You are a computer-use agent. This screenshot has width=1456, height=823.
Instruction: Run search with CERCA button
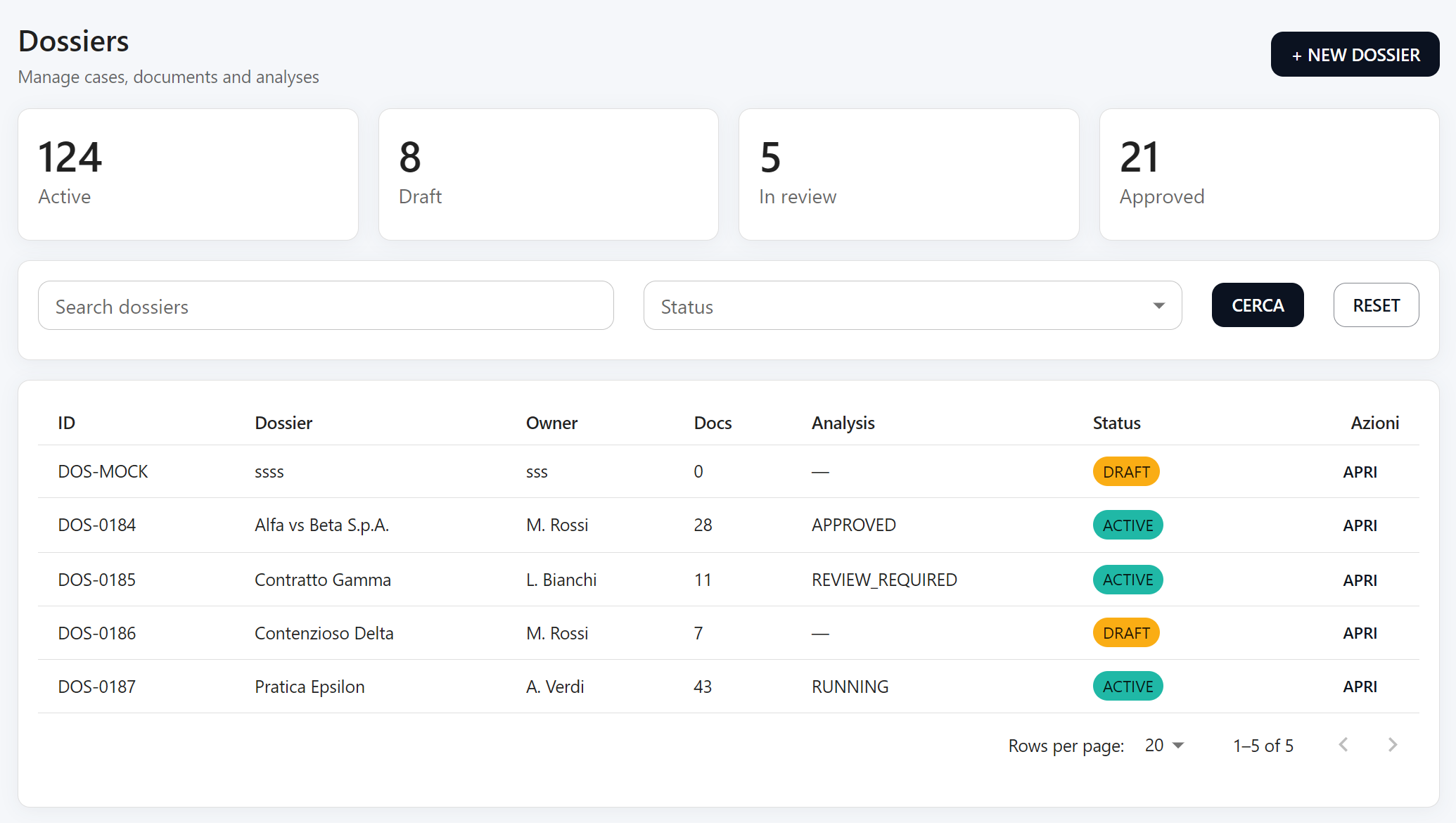[1258, 305]
